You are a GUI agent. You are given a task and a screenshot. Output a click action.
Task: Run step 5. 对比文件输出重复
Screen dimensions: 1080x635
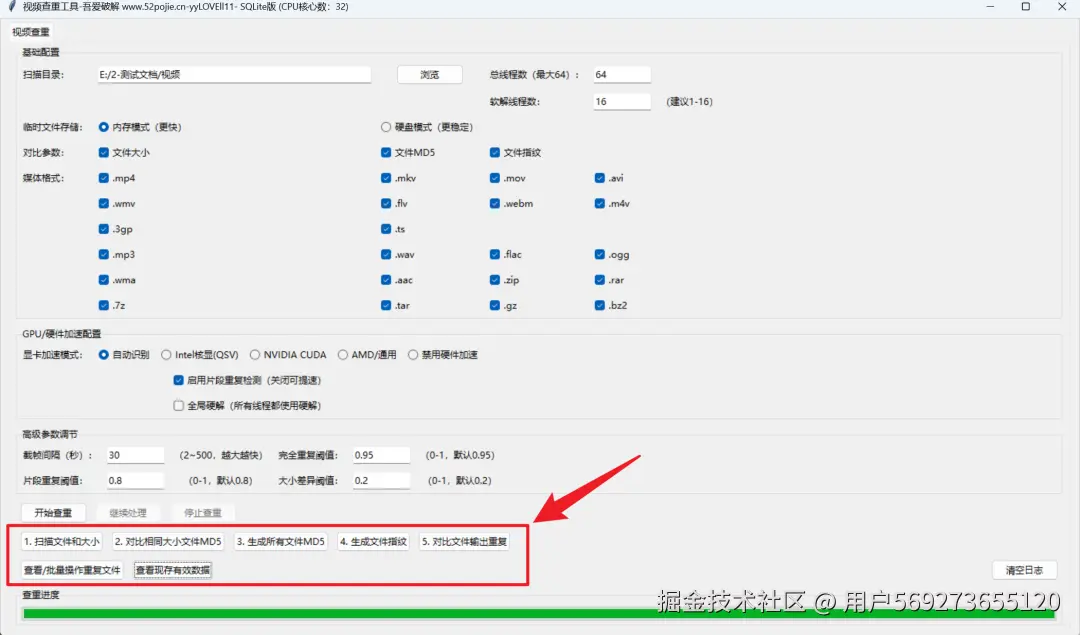click(464, 542)
